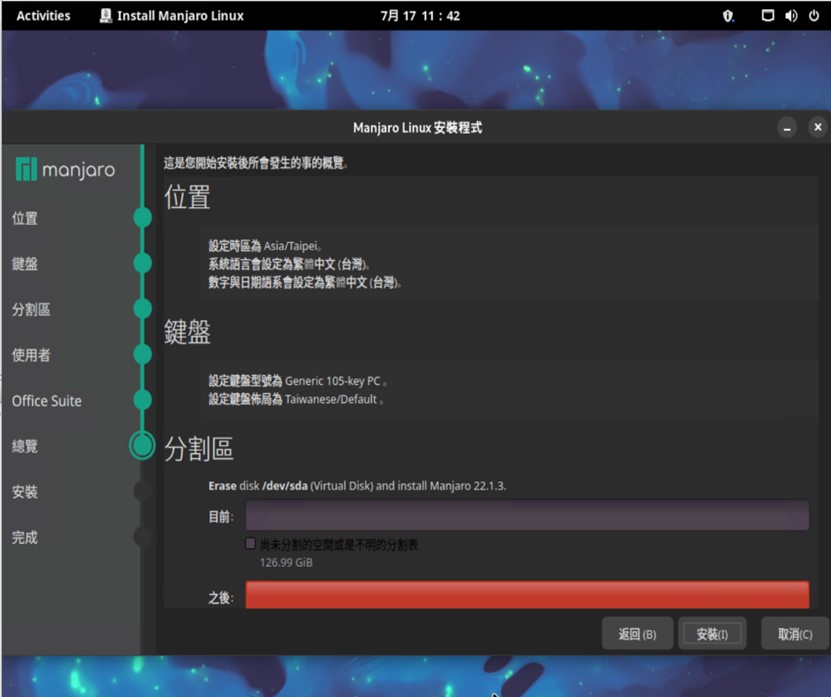This screenshot has width=831, height=697.
Task: Select the 分割區 step circle marker
Action: pyautogui.click(x=143, y=308)
